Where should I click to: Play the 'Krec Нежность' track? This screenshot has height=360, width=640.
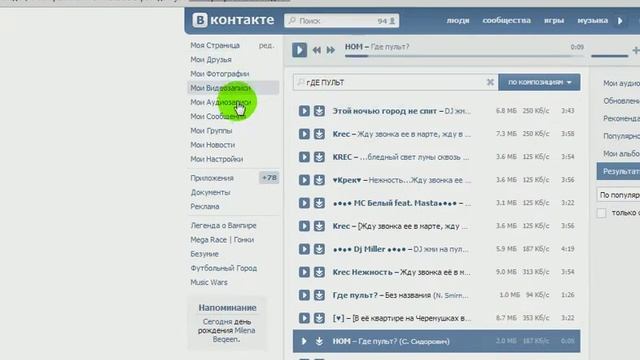(304, 272)
